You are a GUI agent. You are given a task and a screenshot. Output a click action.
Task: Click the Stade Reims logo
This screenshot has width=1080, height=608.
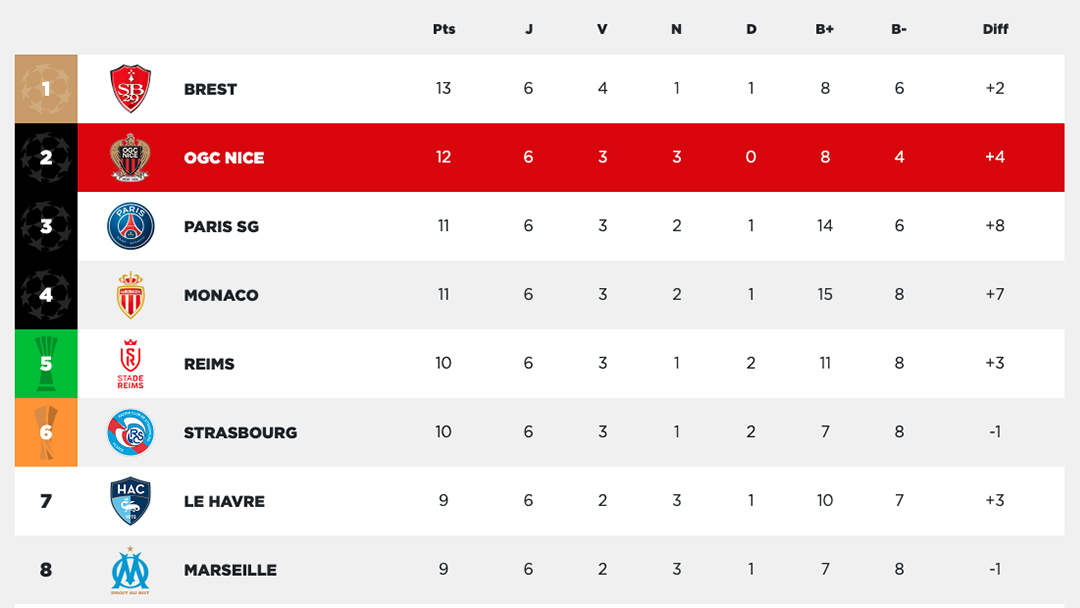pyautogui.click(x=130, y=364)
